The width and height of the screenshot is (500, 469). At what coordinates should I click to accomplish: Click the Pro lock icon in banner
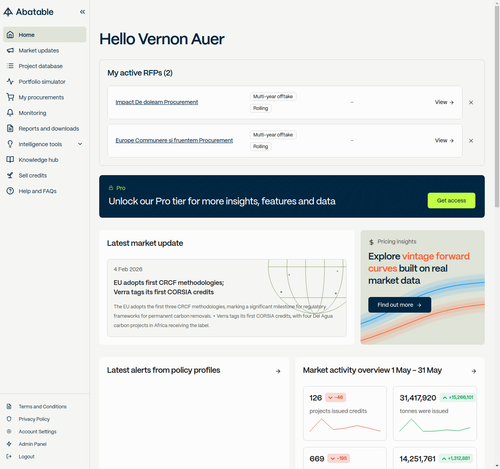point(111,188)
